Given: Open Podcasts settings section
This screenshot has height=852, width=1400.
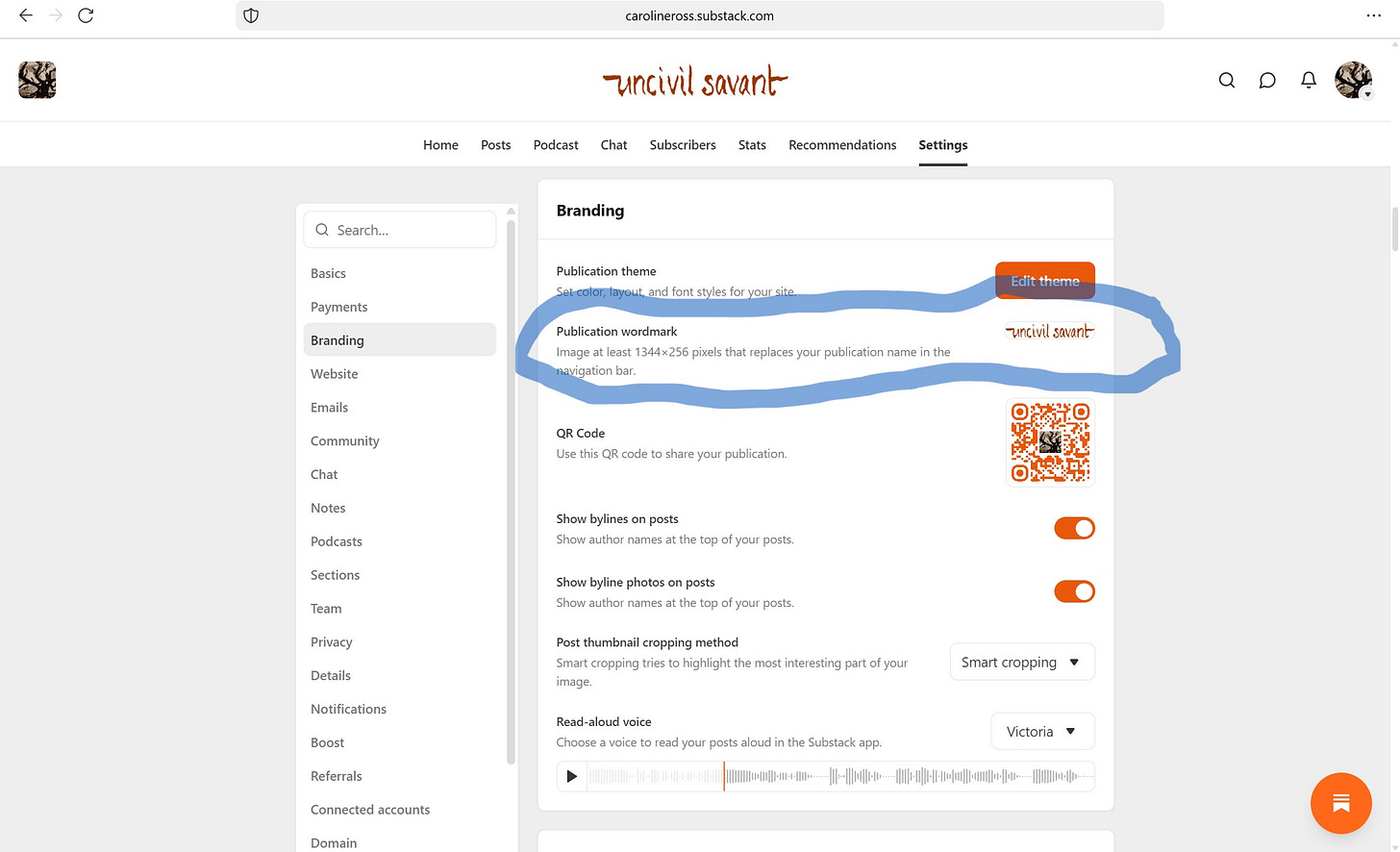Looking at the screenshot, I should (x=400, y=541).
